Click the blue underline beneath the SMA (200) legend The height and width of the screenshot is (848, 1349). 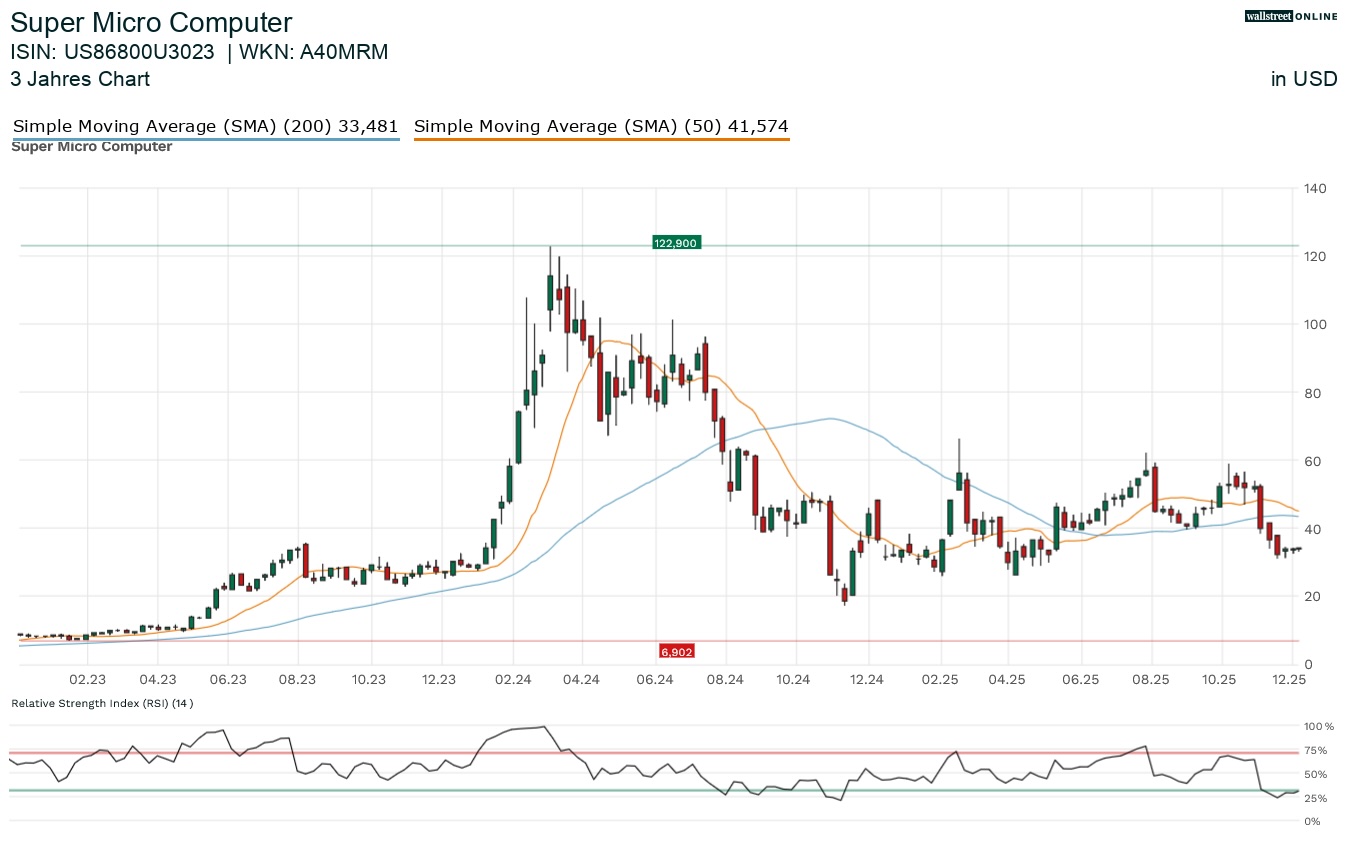[x=205, y=139]
